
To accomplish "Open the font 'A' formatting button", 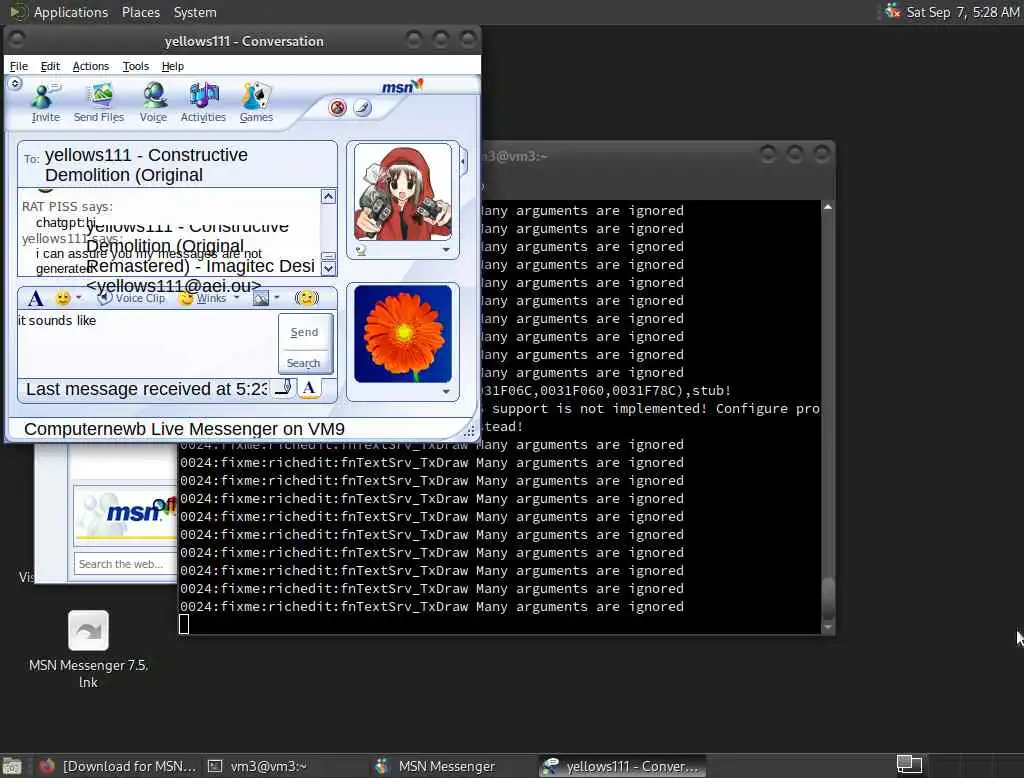I will (x=35, y=299).
